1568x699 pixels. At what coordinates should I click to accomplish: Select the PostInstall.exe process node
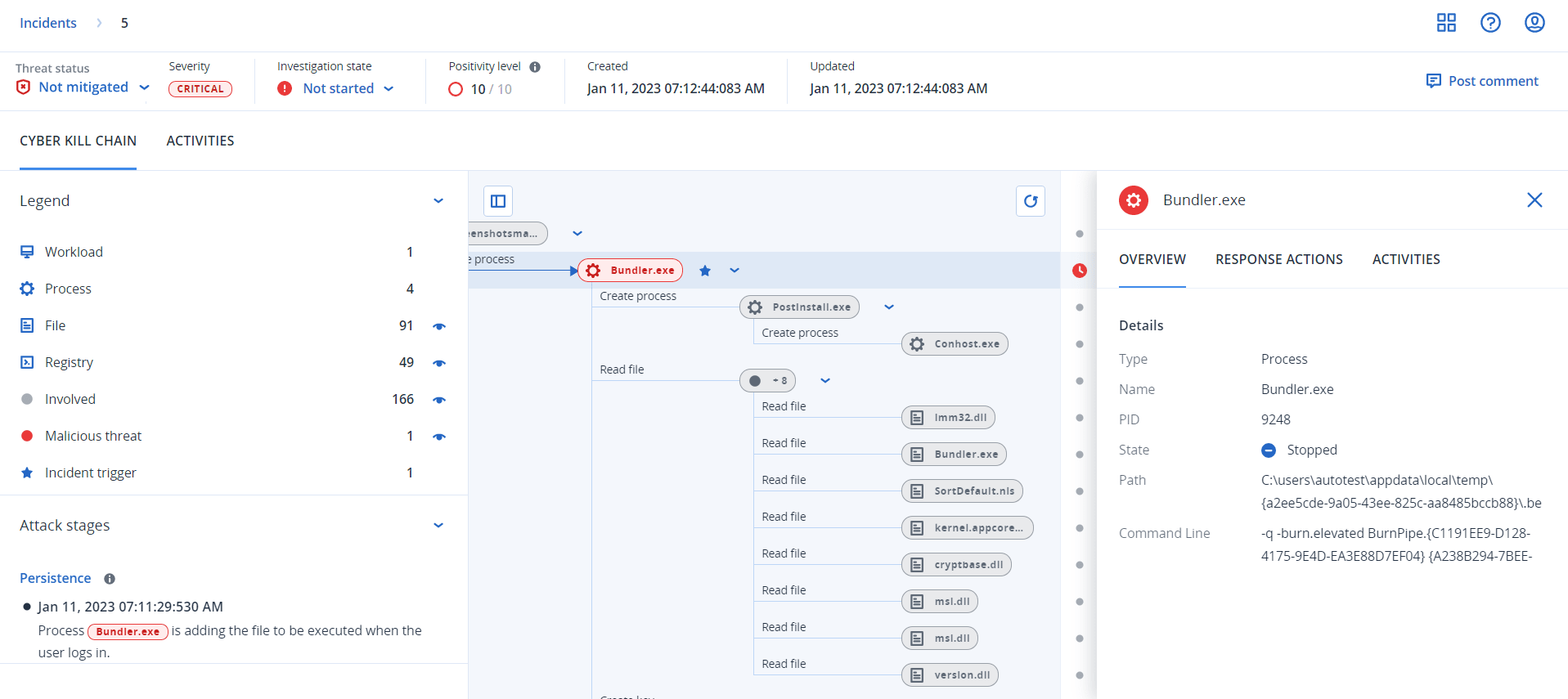coord(799,307)
